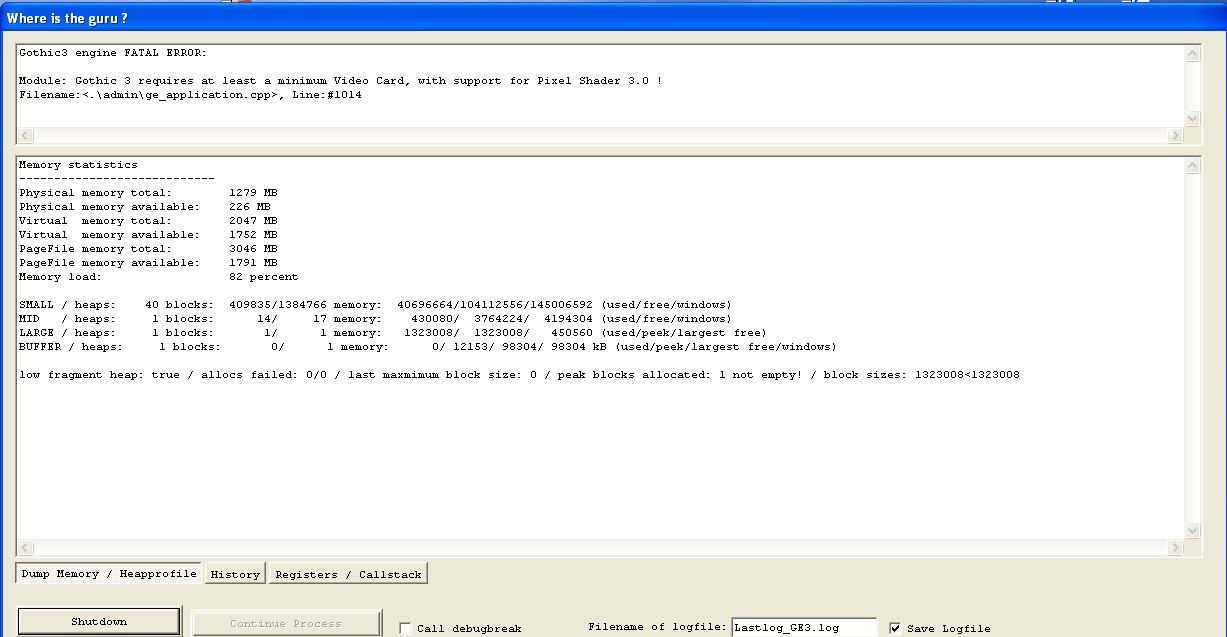Click the 'Virtual memory total' line

point(148,221)
